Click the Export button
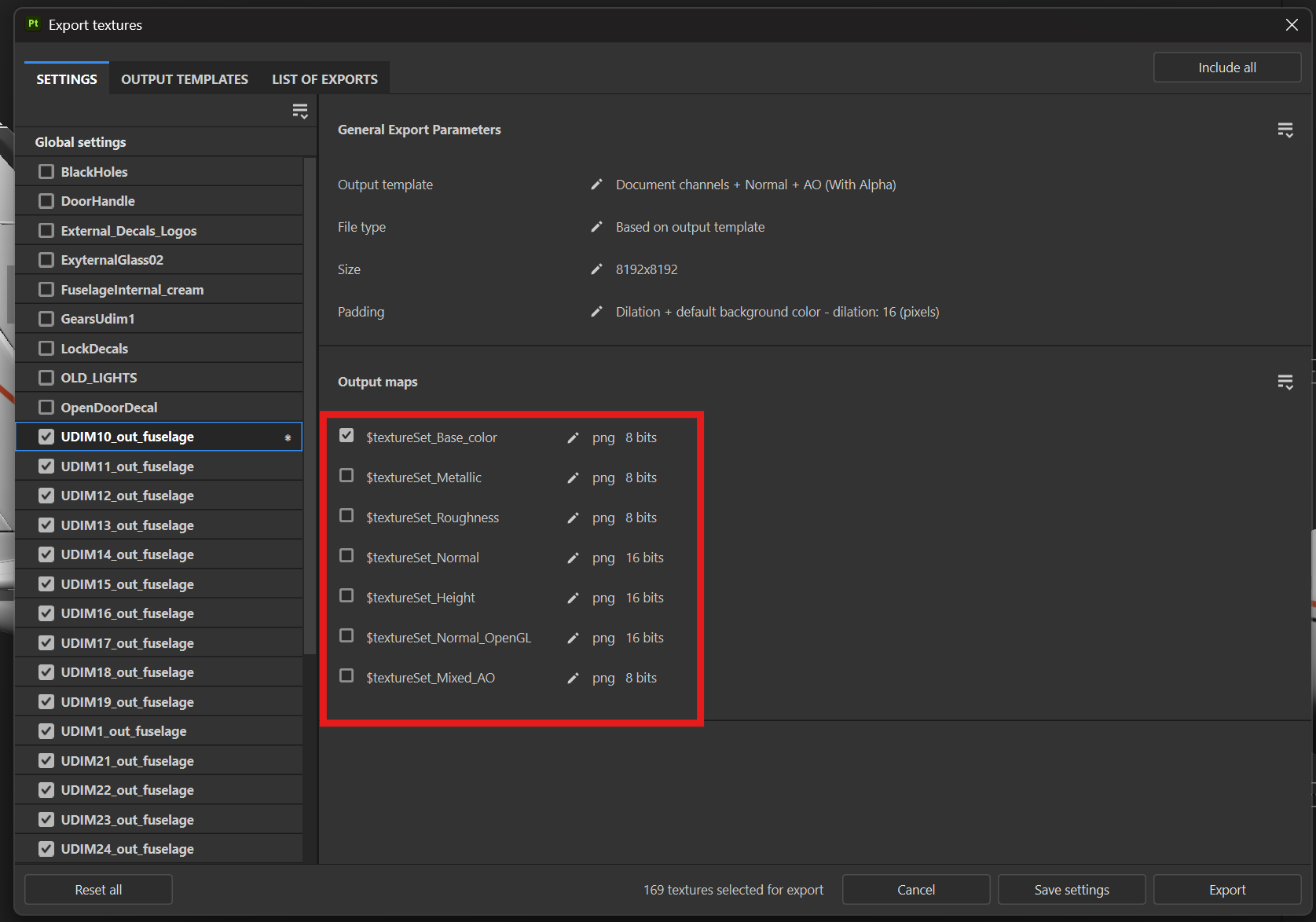Screen dimensions: 1316x922 click(x=1226, y=890)
